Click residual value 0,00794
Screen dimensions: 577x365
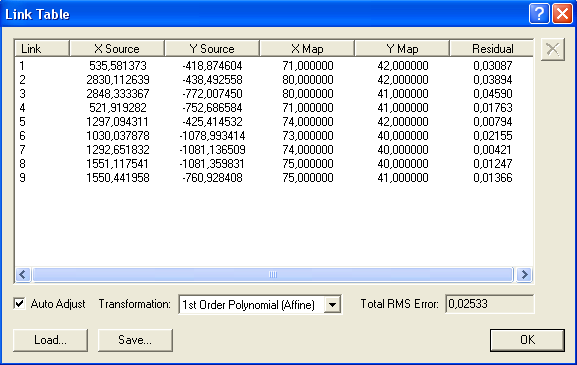pyautogui.click(x=493, y=122)
